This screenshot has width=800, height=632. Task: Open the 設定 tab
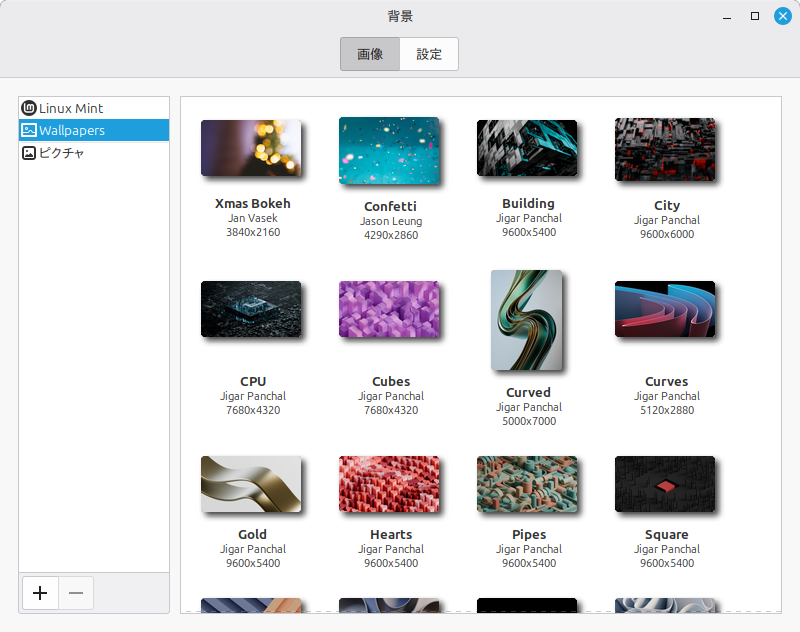(x=429, y=54)
